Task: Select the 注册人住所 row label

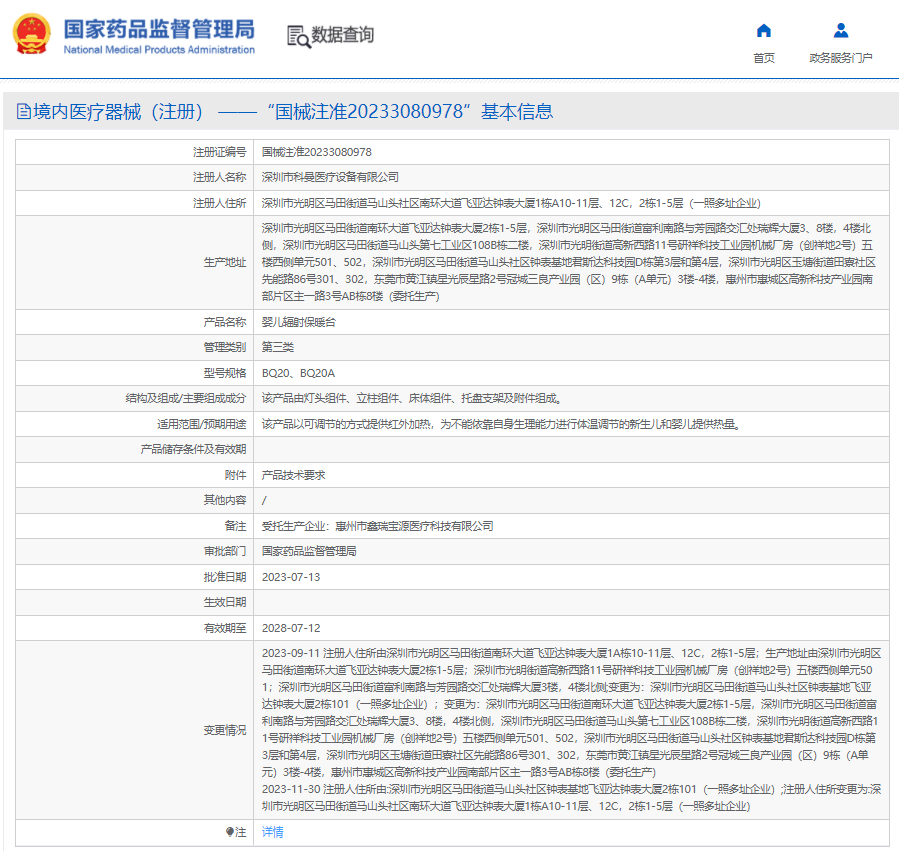Action: point(220,203)
